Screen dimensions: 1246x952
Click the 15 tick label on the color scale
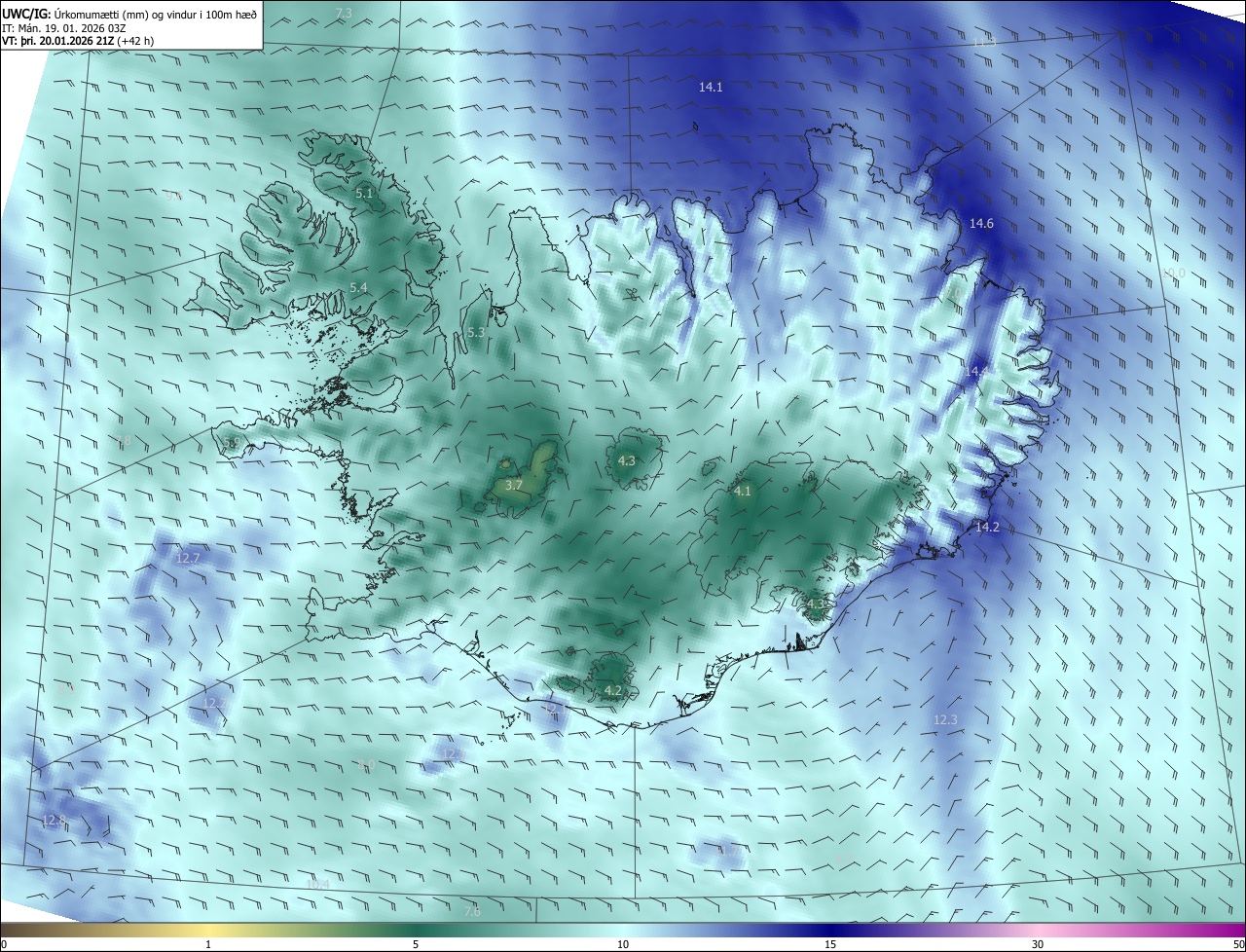[830, 944]
